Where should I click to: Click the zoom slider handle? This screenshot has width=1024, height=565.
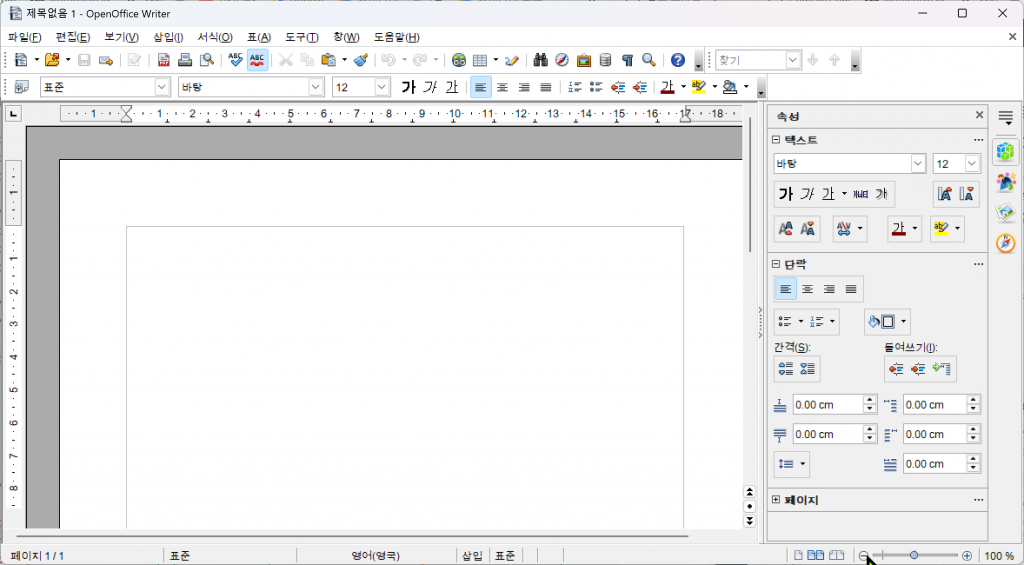coord(914,555)
